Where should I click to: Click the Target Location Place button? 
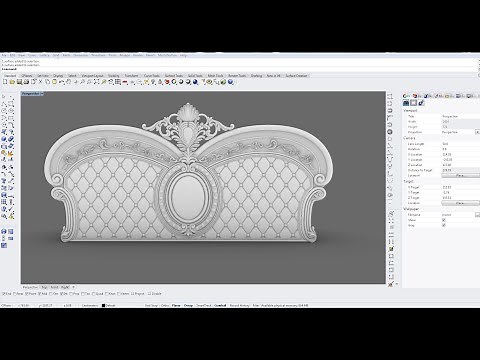460,203
